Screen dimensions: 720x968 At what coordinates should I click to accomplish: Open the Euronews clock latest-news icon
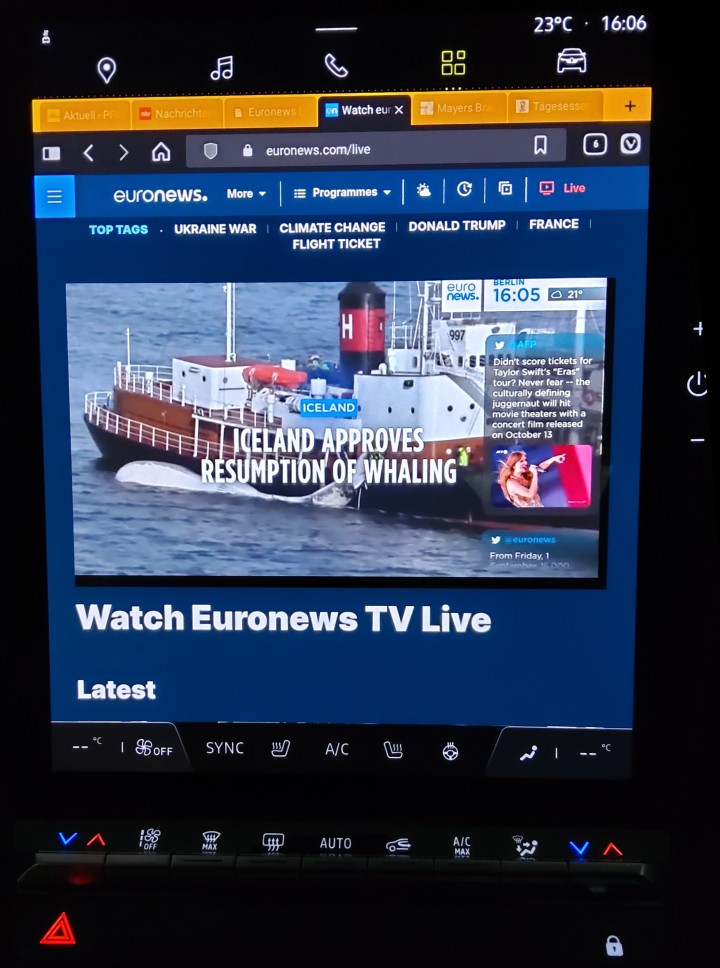click(464, 189)
